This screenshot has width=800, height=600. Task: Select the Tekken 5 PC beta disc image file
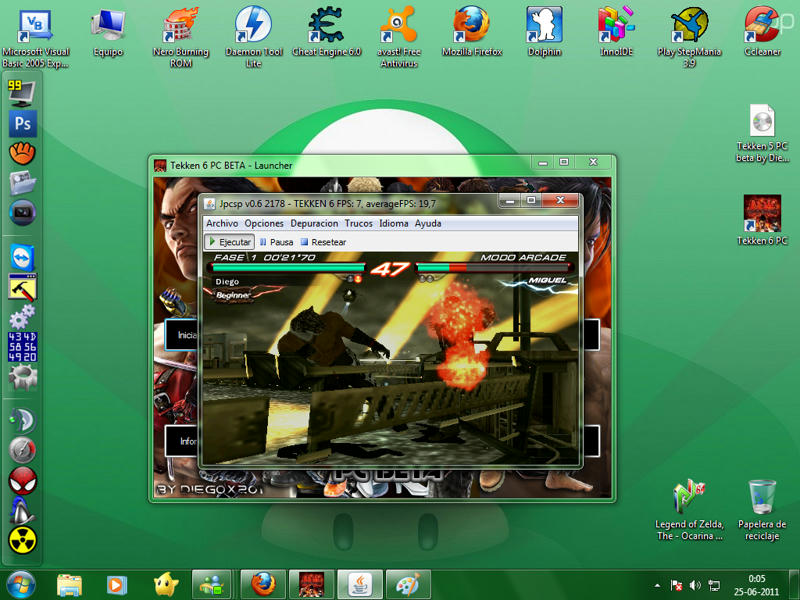pos(762,134)
